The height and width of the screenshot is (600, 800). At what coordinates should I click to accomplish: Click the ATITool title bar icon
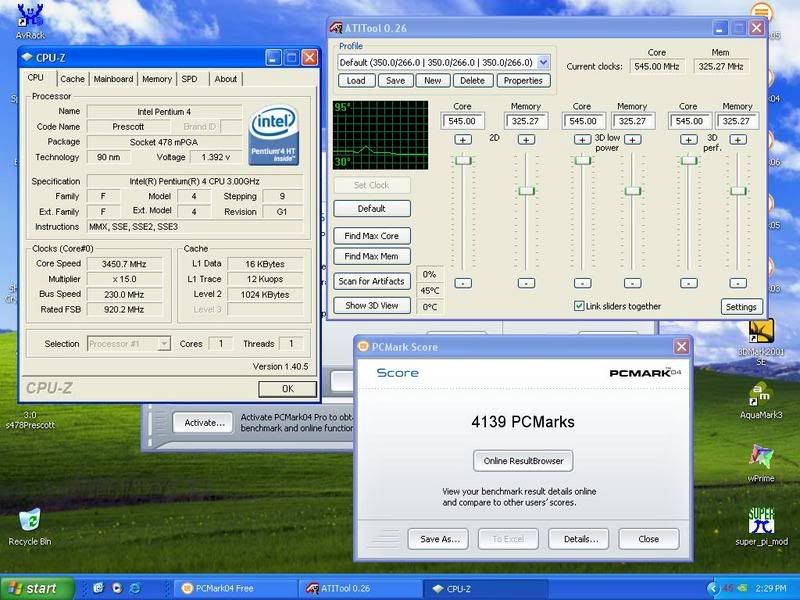tap(336, 28)
